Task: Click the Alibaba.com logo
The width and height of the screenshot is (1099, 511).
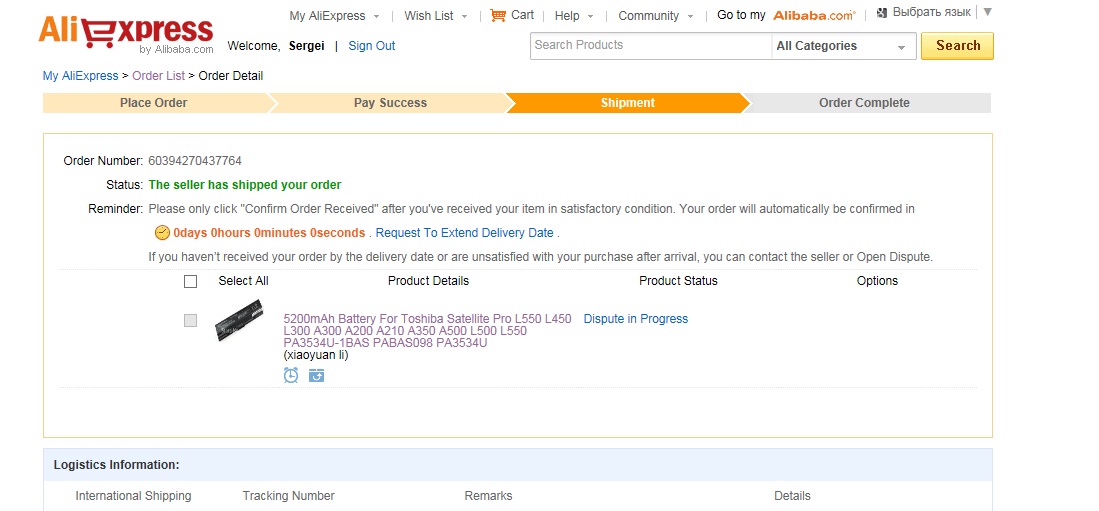Action: pos(814,15)
